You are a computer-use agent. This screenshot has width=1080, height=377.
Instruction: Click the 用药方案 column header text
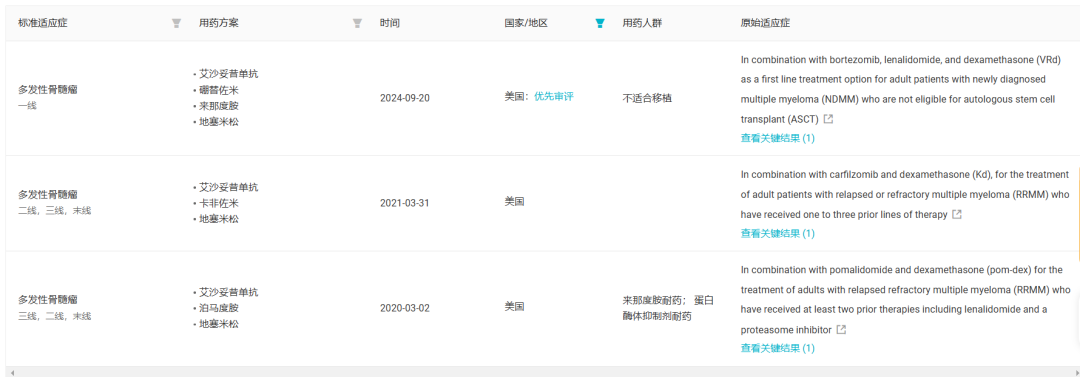(218, 23)
